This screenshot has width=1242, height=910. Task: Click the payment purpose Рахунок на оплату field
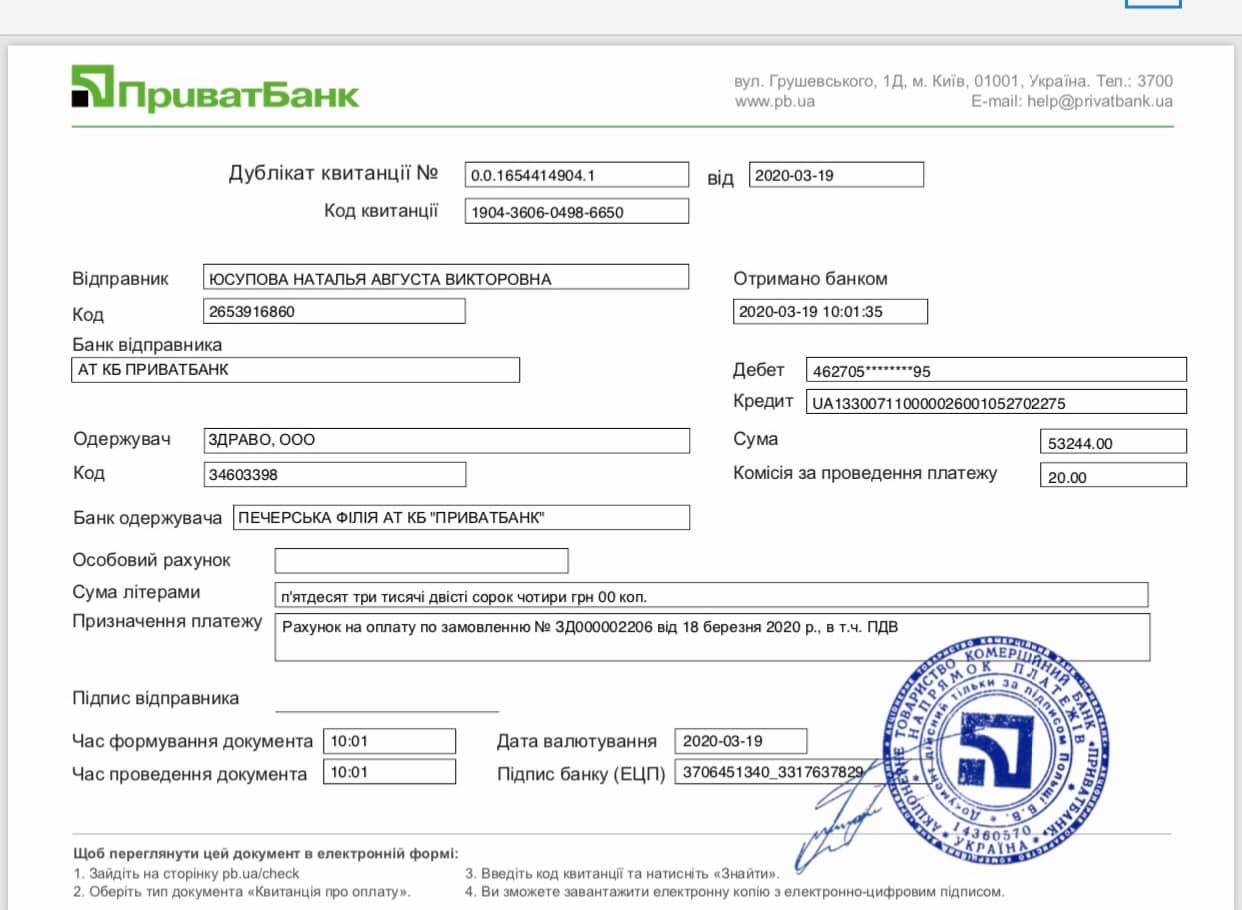point(712,637)
